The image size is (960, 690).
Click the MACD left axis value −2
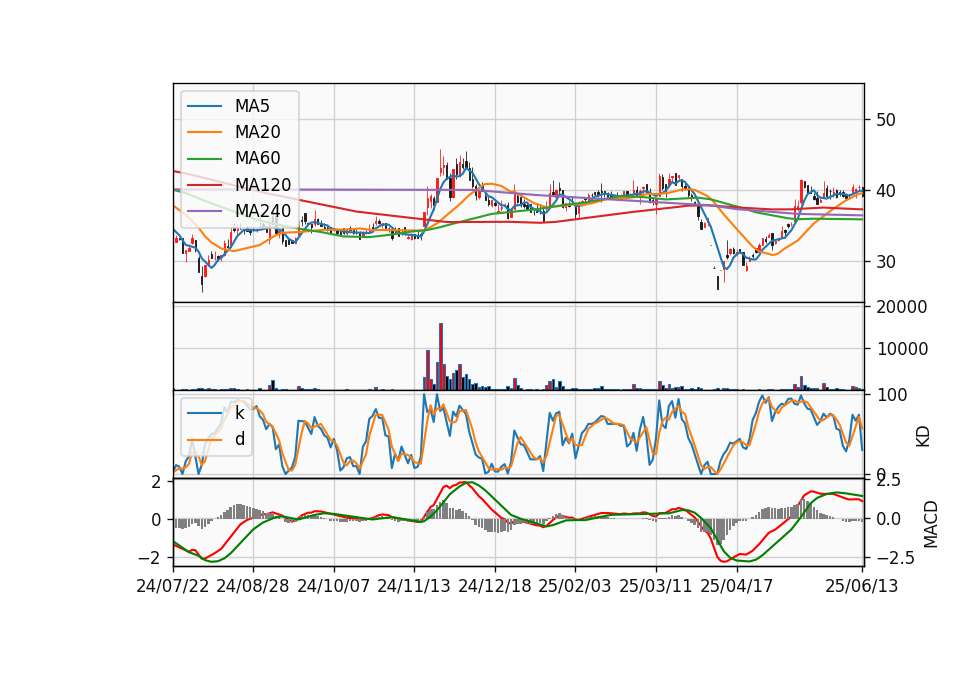(x=150, y=558)
